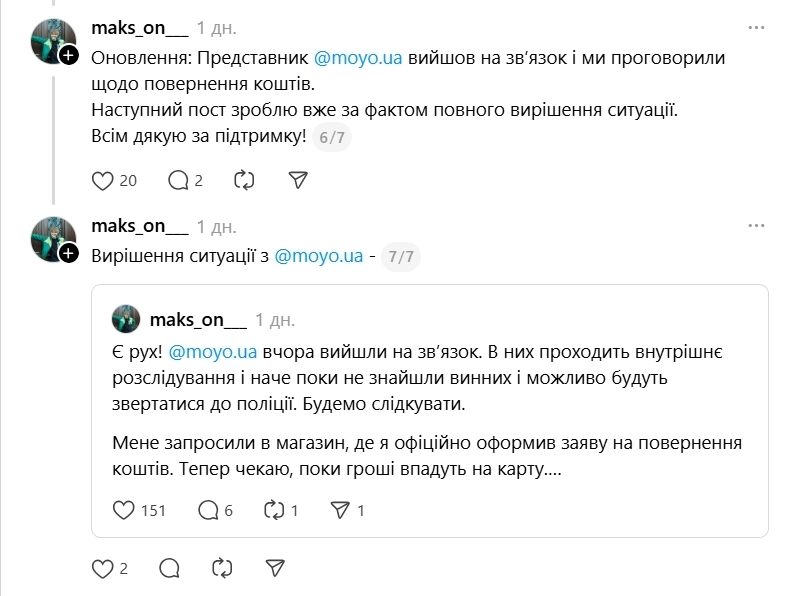This screenshot has width=798, height=596.
Task: Open replies on the 6/7 update post
Action: (178, 180)
